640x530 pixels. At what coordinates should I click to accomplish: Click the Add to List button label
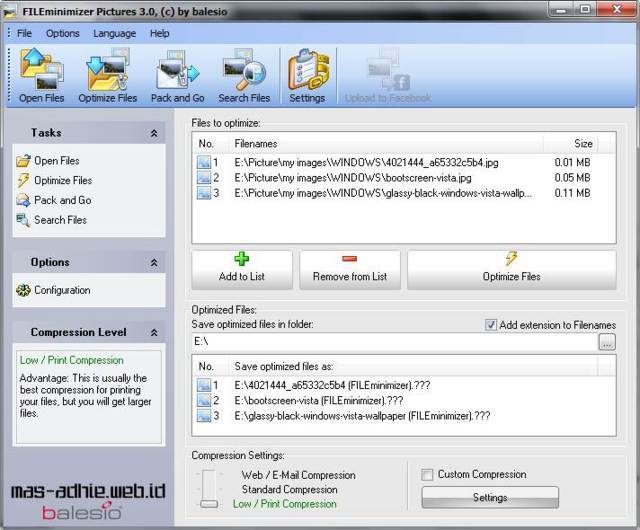[x=242, y=276]
